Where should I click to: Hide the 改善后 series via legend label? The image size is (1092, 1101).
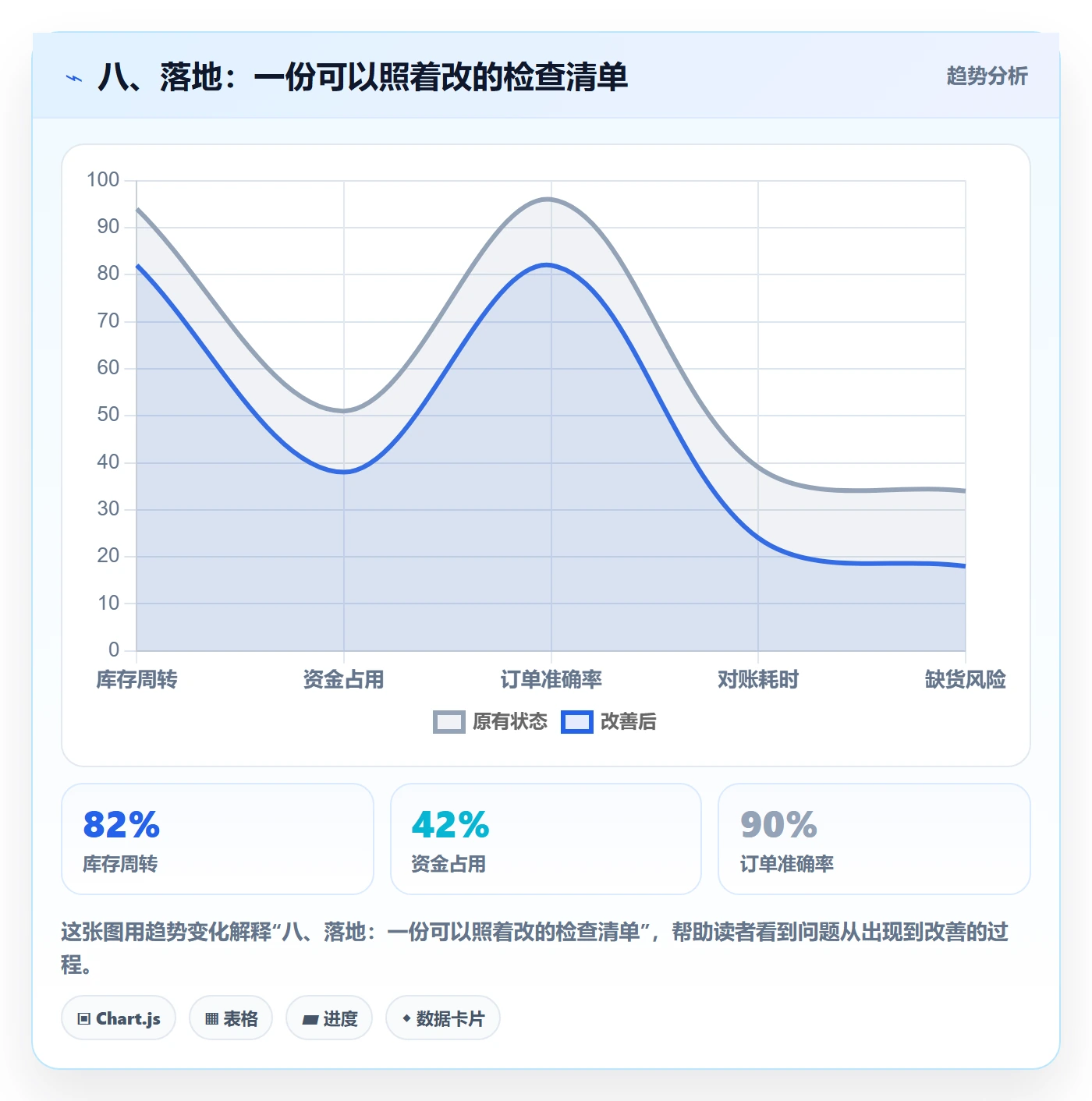click(628, 722)
